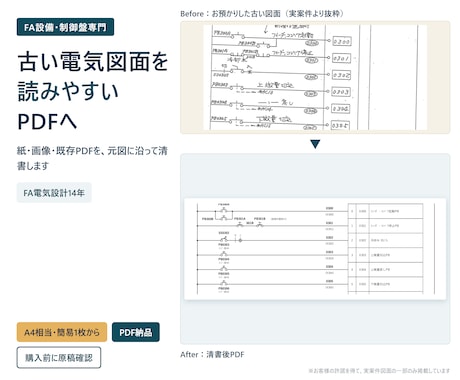The width and height of the screenshot is (460, 380).
Task: Click the 紙・画像・既存PDFを description text
Action: 92,158
